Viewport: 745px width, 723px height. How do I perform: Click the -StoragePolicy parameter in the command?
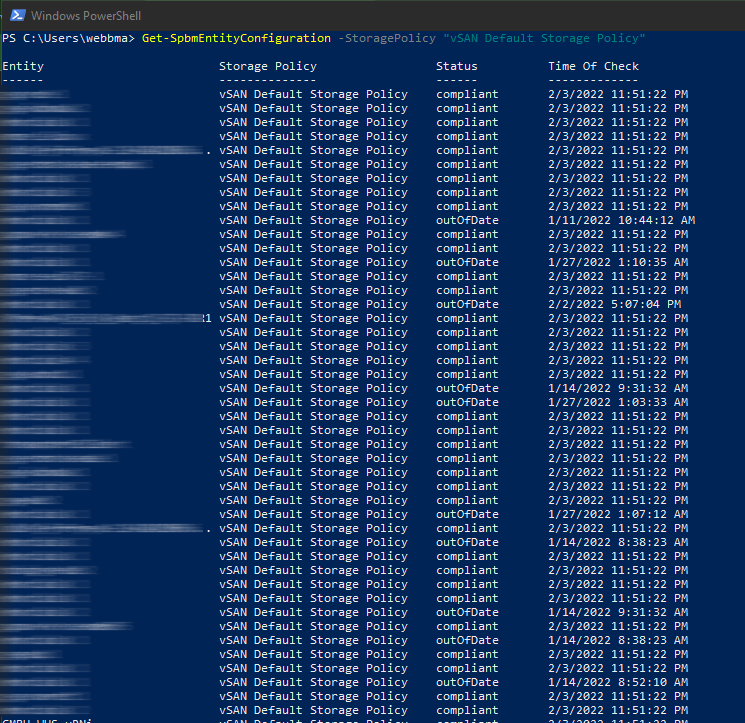click(x=387, y=38)
